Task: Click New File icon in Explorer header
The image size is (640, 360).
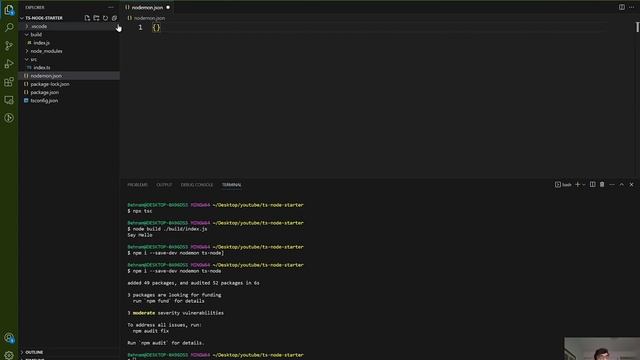Action: (x=87, y=18)
